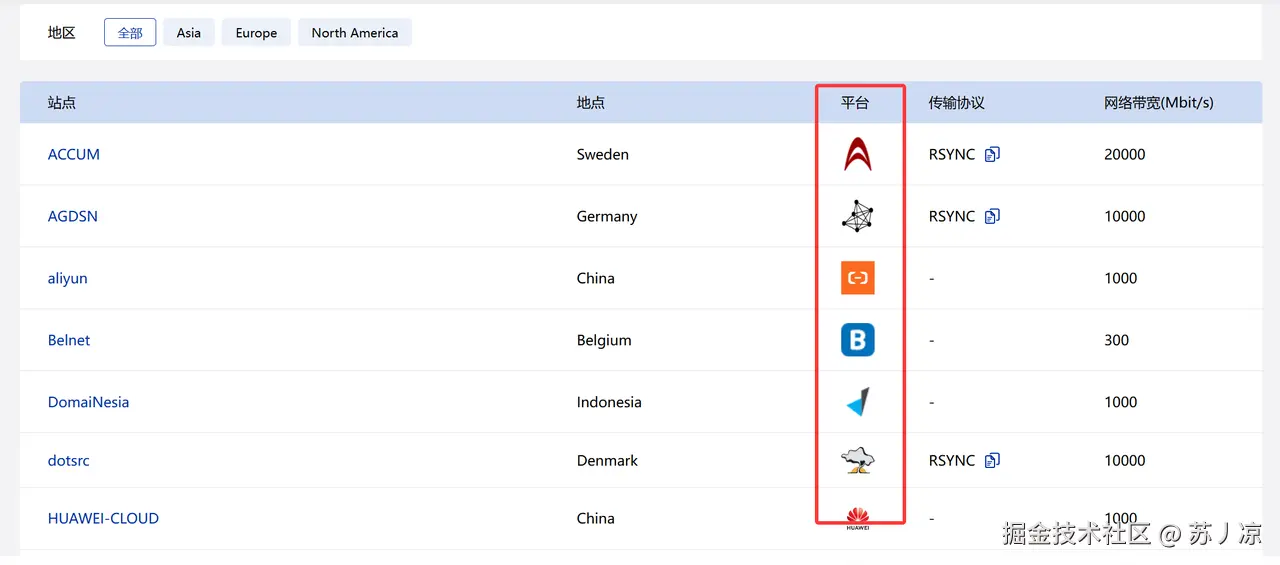This screenshot has height=565, width=1280.
Task: Click the Germany location cell
Action: [x=607, y=216]
